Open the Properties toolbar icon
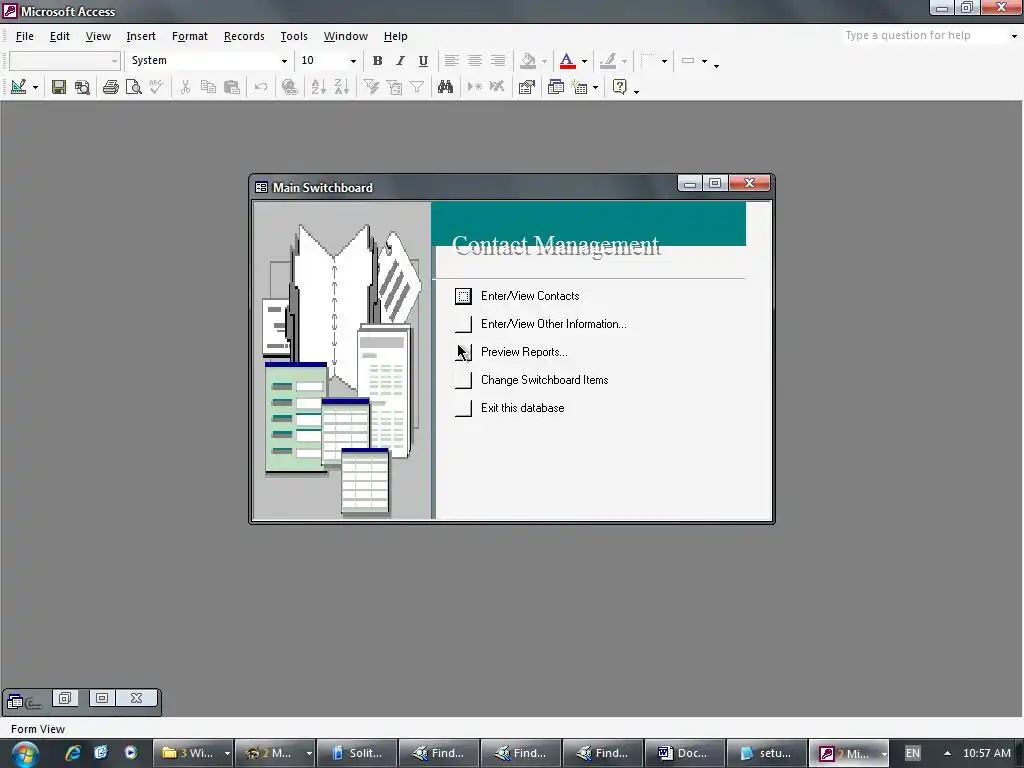 526,87
